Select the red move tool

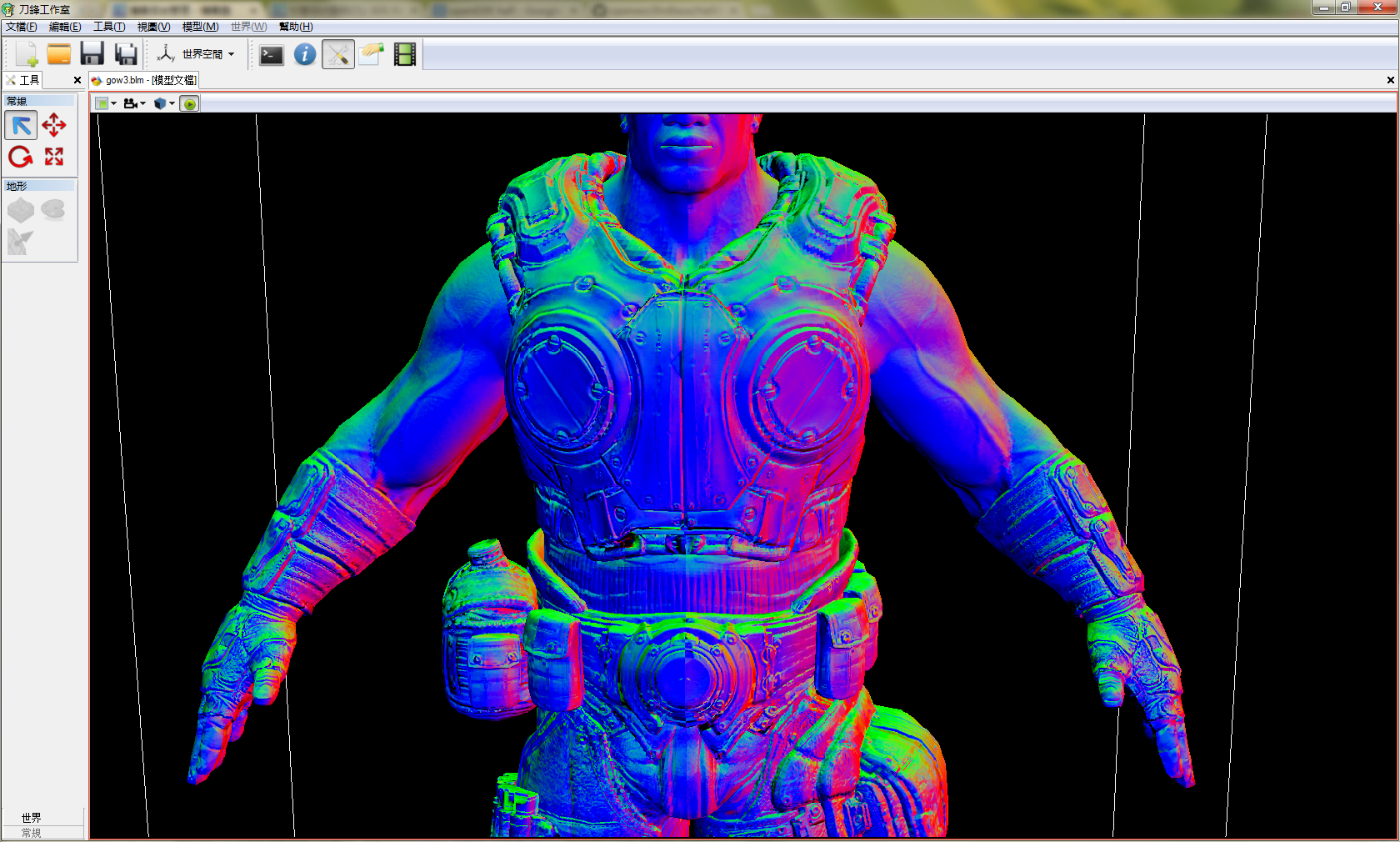tap(54, 125)
